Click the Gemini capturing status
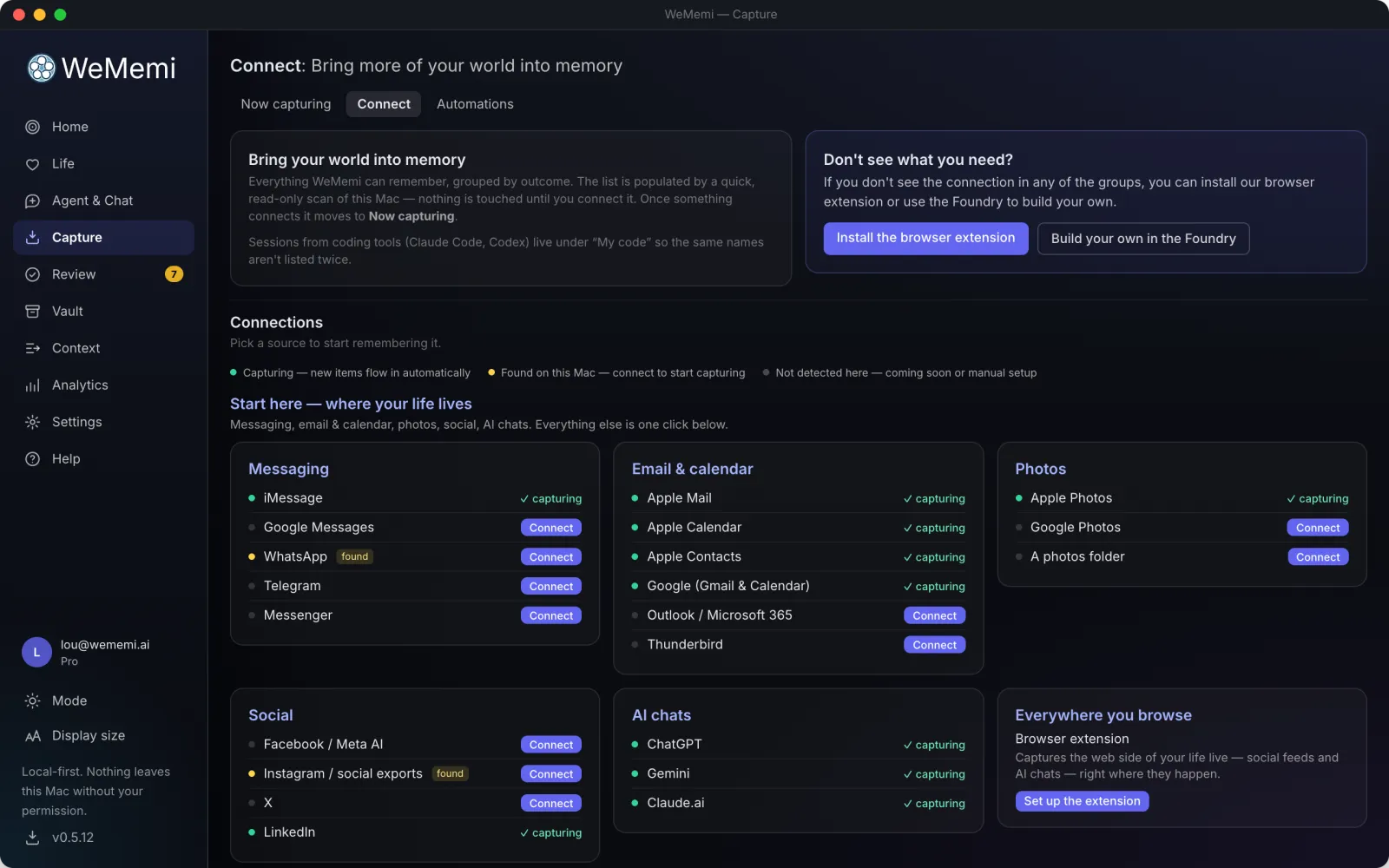This screenshot has height=868, width=1389. click(934, 774)
